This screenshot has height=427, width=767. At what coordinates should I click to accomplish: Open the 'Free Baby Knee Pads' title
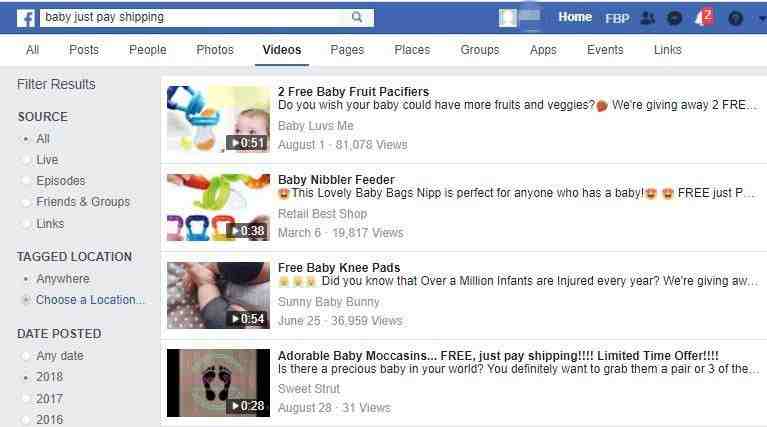(x=339, y=268)
